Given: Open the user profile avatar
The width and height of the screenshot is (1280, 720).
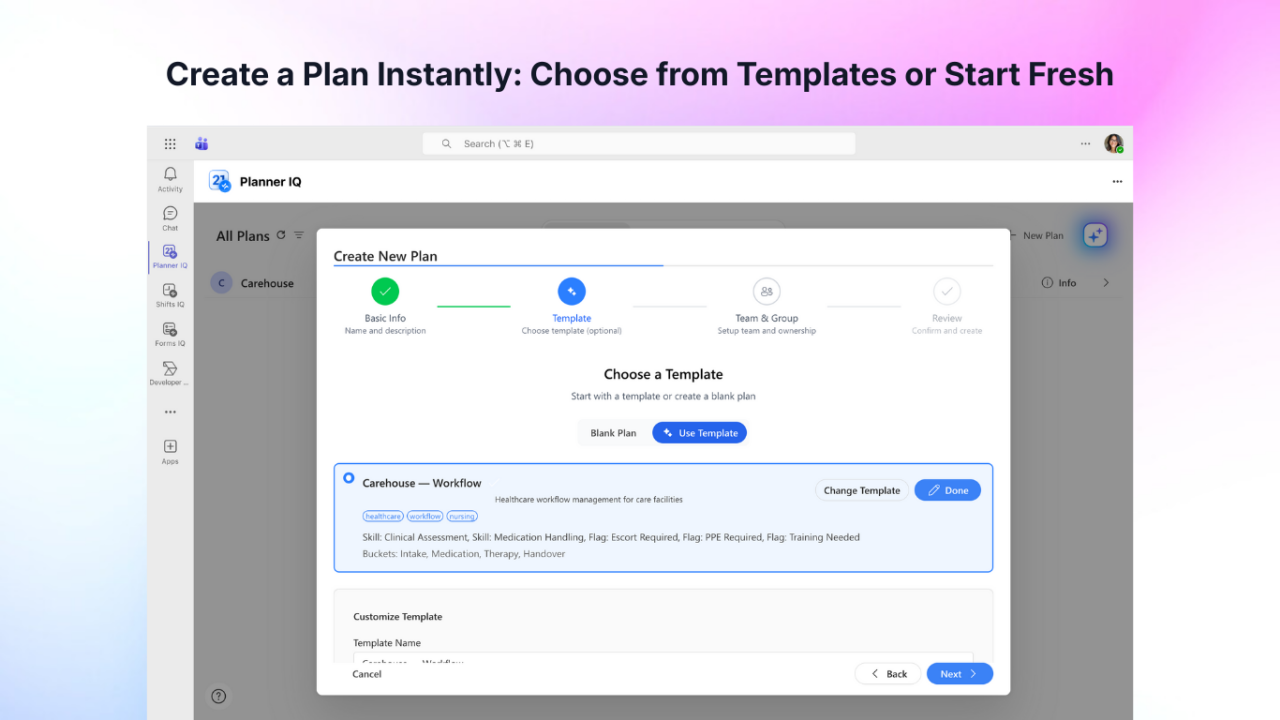Looking at the screenshot, I should pos(1114,144).
